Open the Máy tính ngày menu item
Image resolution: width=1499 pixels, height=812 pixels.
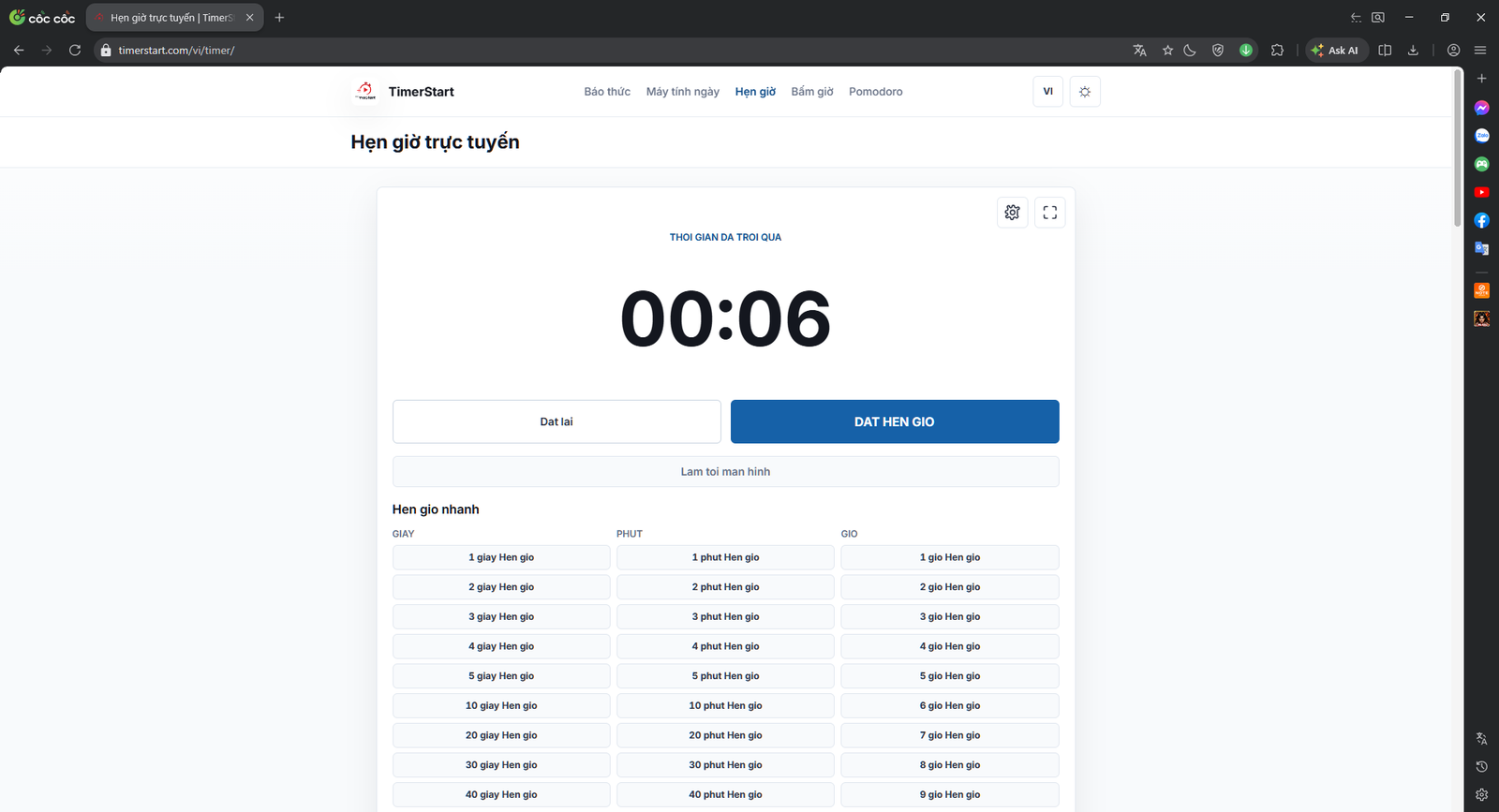pyautogui.click(x=683, y=92)
